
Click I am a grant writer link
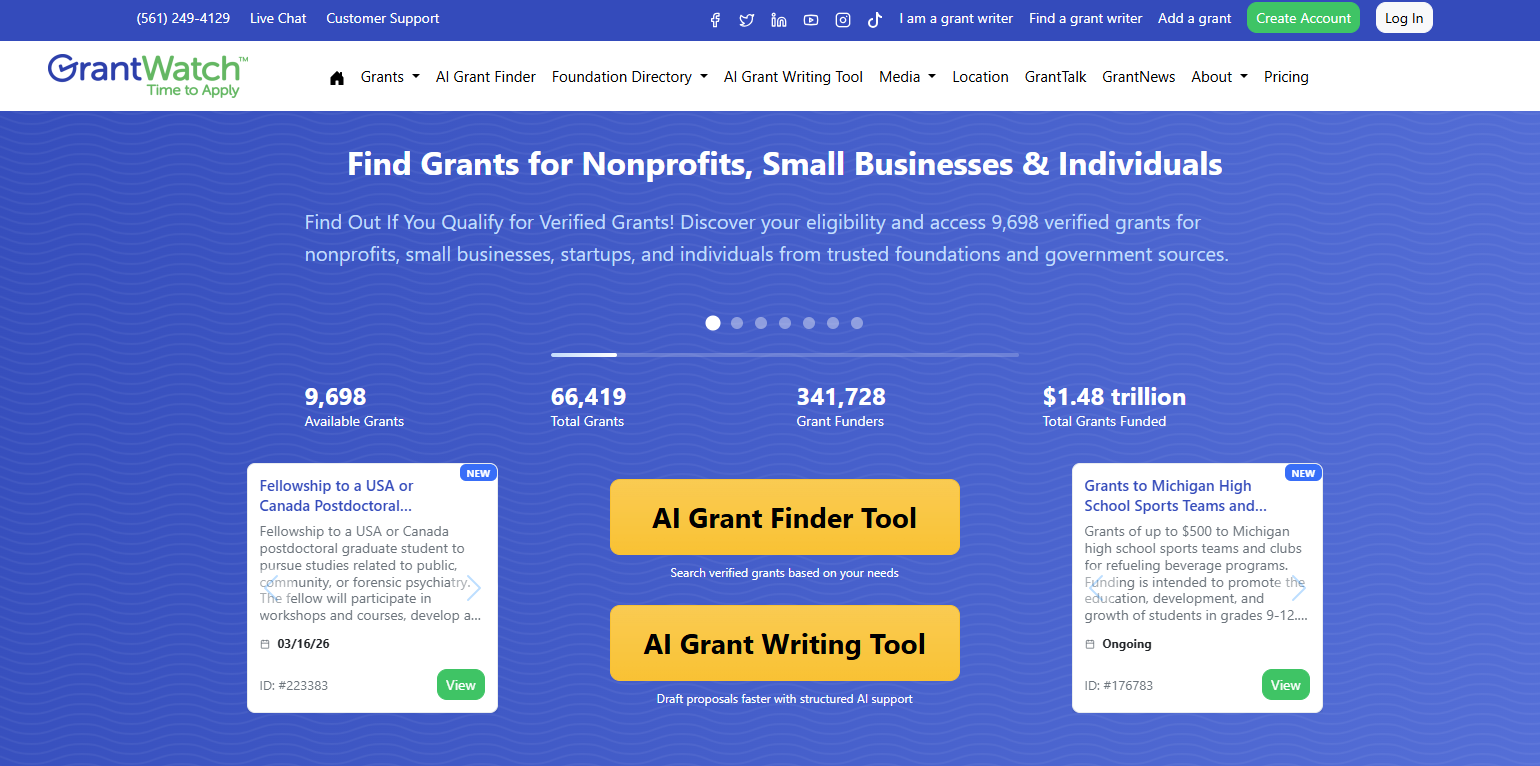tap(956, 18)
